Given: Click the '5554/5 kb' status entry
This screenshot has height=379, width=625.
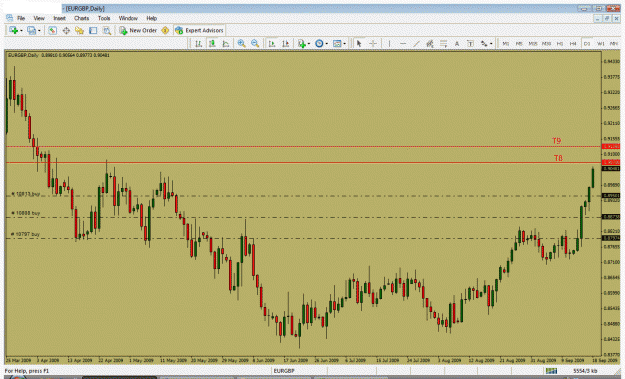Looking at the screenshot, I should point(585,371).
